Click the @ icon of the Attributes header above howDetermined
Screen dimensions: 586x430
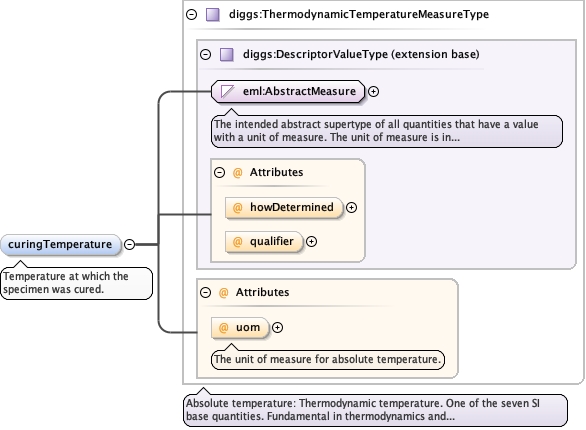(x=237, y=173)
